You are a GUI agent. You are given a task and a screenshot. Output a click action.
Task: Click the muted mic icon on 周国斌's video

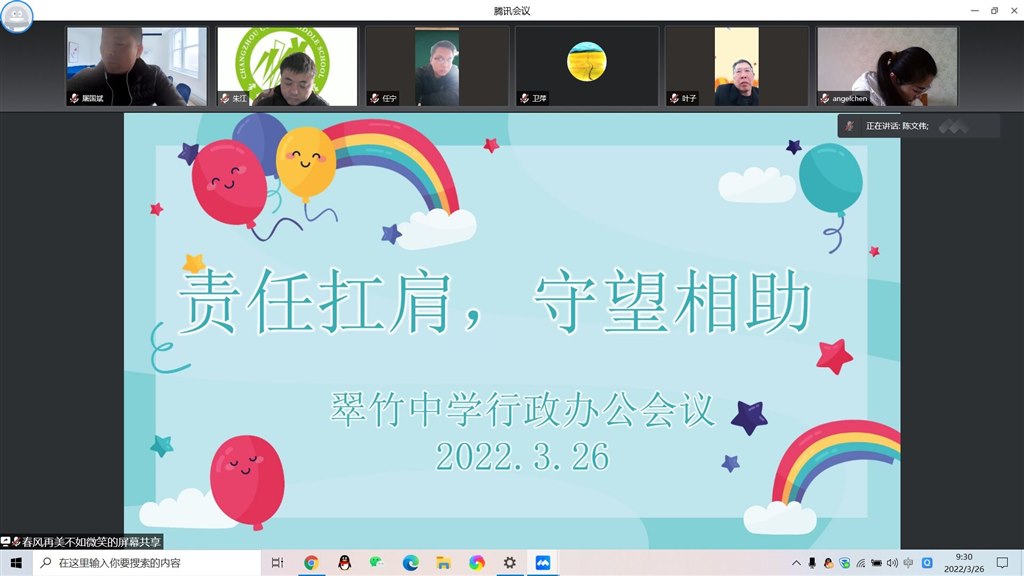tap(76, 99)
